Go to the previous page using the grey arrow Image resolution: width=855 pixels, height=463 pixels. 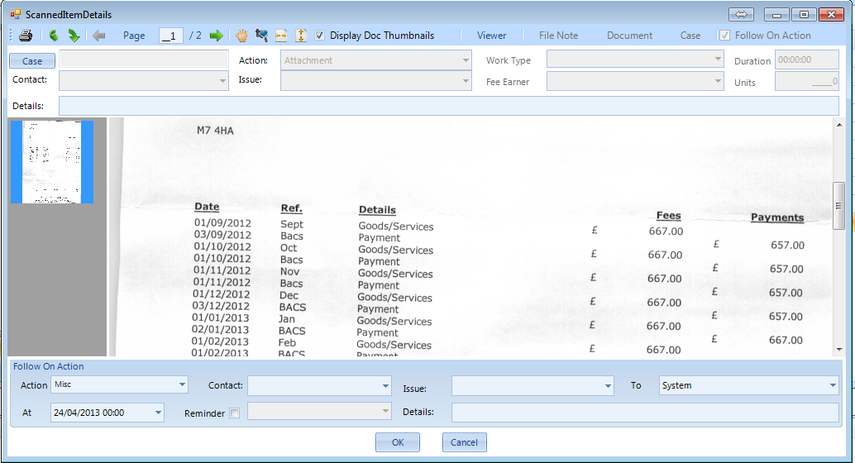click(x=99, y=36)
